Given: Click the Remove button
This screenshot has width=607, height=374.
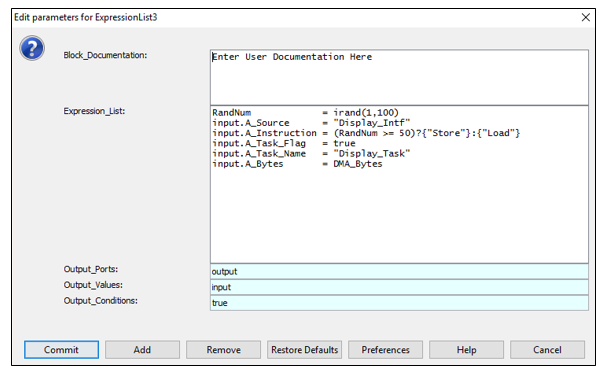Looking at the screenshot, I should click(x=223, y=350).
